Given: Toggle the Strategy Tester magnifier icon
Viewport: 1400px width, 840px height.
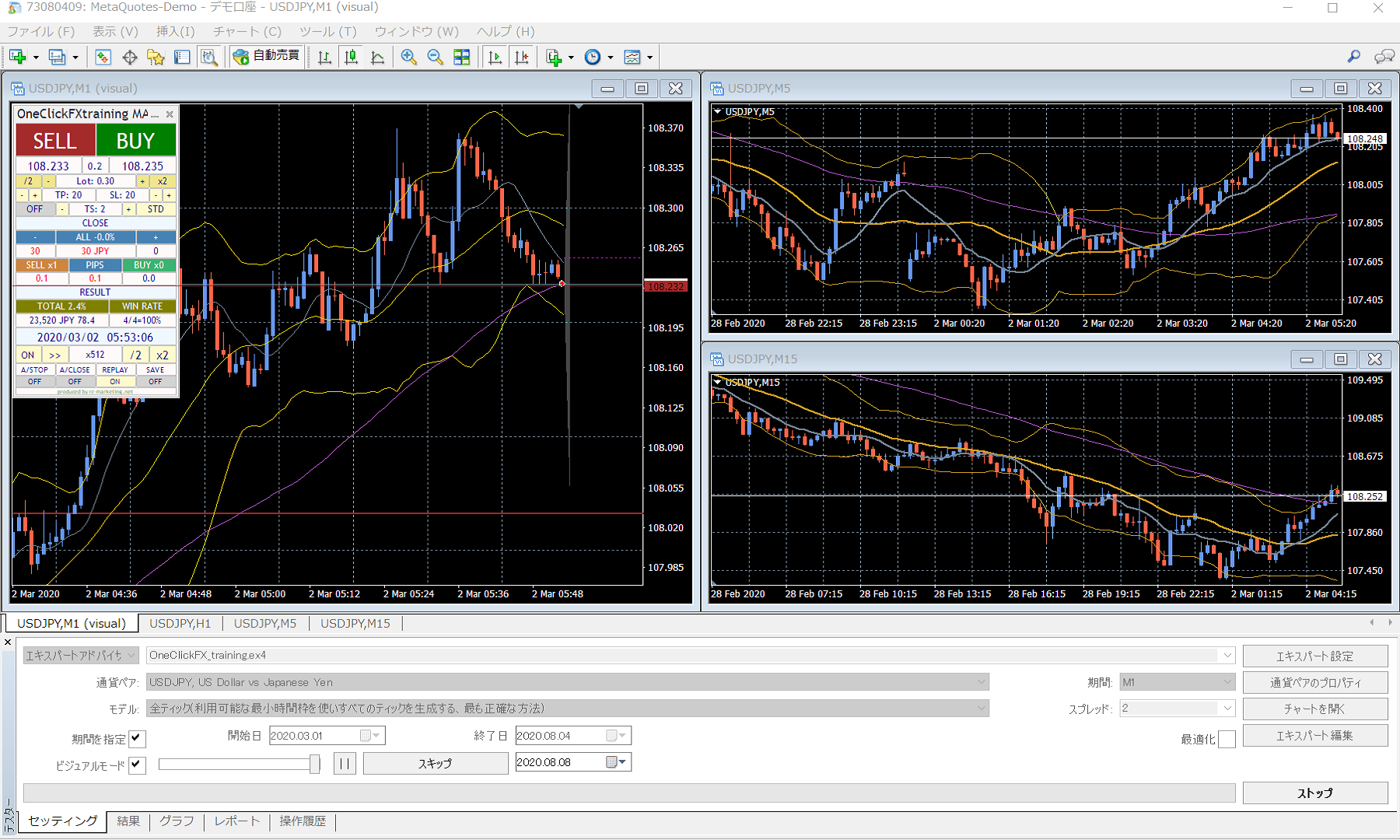Looking at the screenshot, I should click(x=208, y=57).
